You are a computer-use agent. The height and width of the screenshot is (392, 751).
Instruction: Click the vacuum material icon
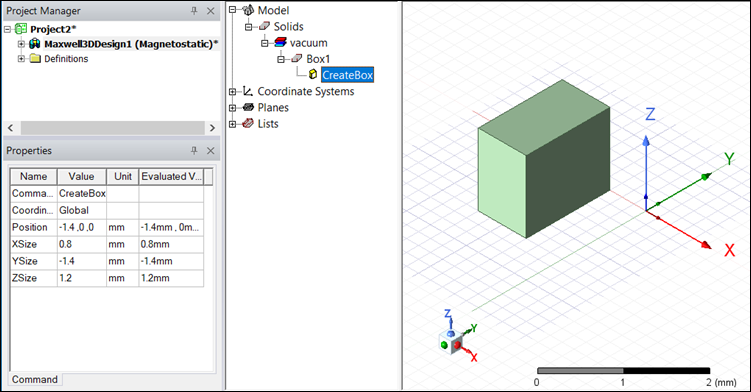pyautogui.click(x=281, y=43)
